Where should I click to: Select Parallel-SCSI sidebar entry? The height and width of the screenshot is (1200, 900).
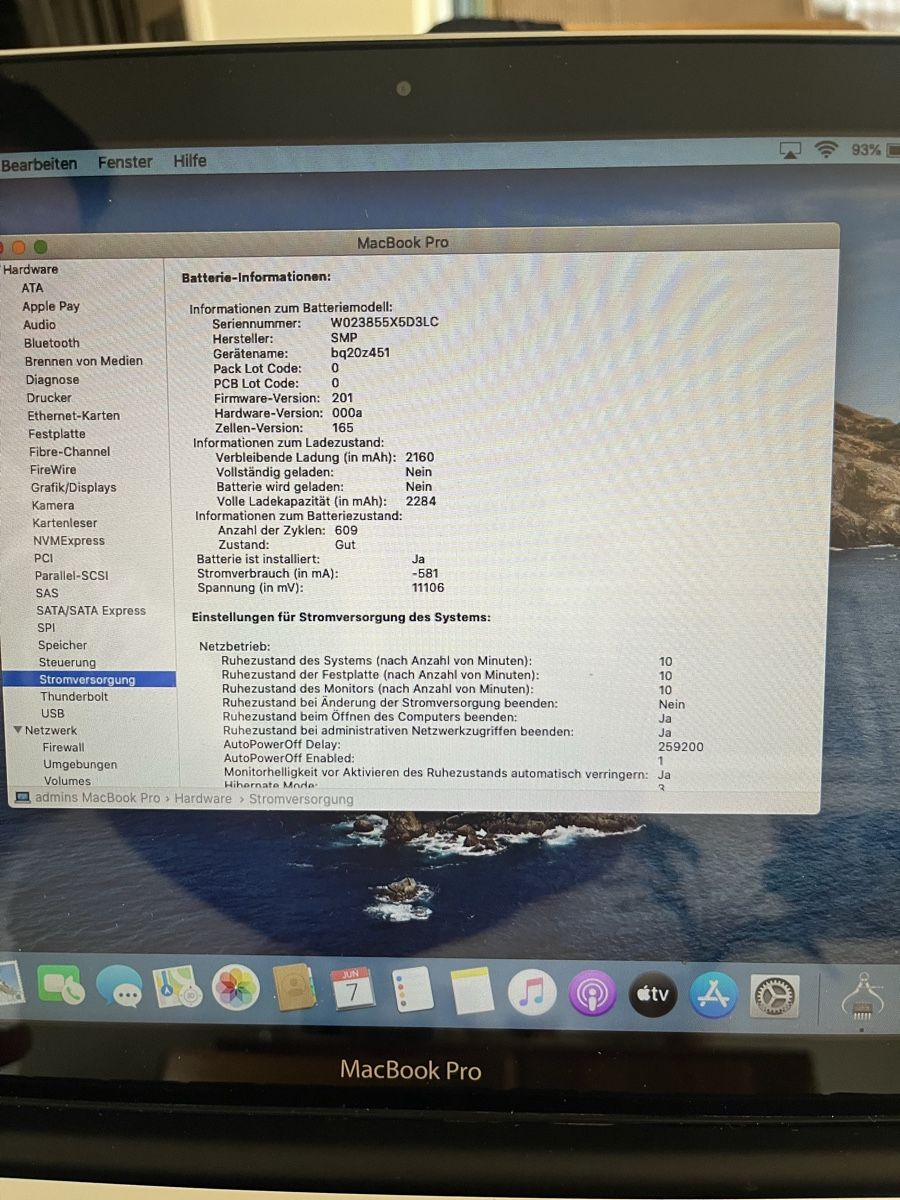[x=71, y=576]
